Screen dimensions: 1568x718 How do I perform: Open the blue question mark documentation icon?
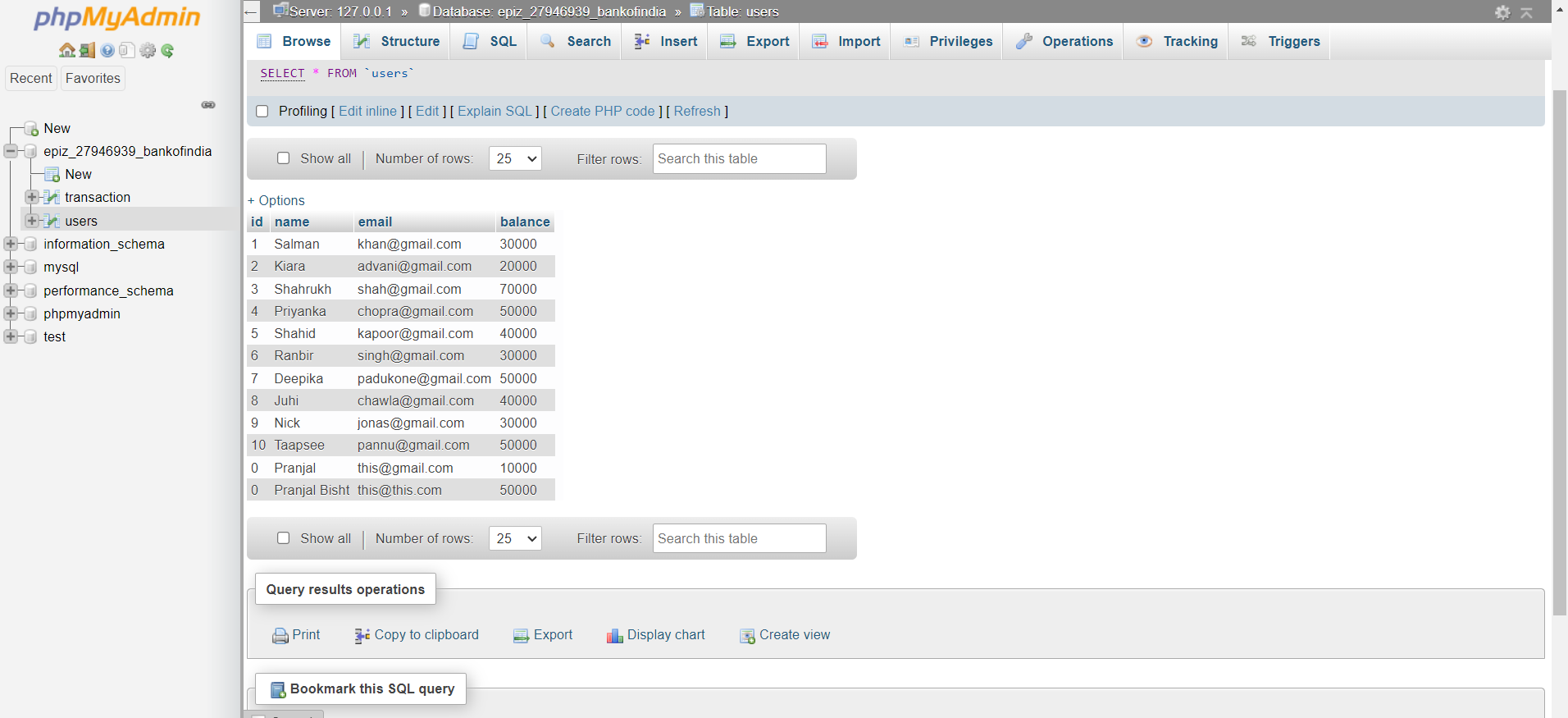(x=107, y=51)
